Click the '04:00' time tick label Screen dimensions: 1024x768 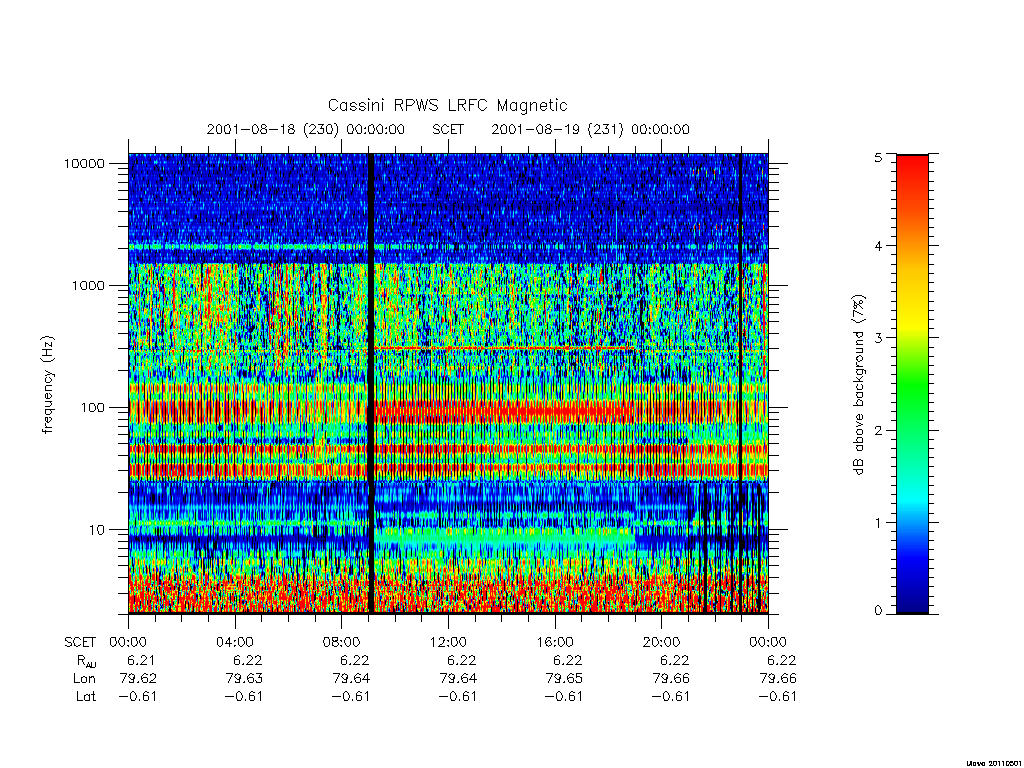(234, 642)
